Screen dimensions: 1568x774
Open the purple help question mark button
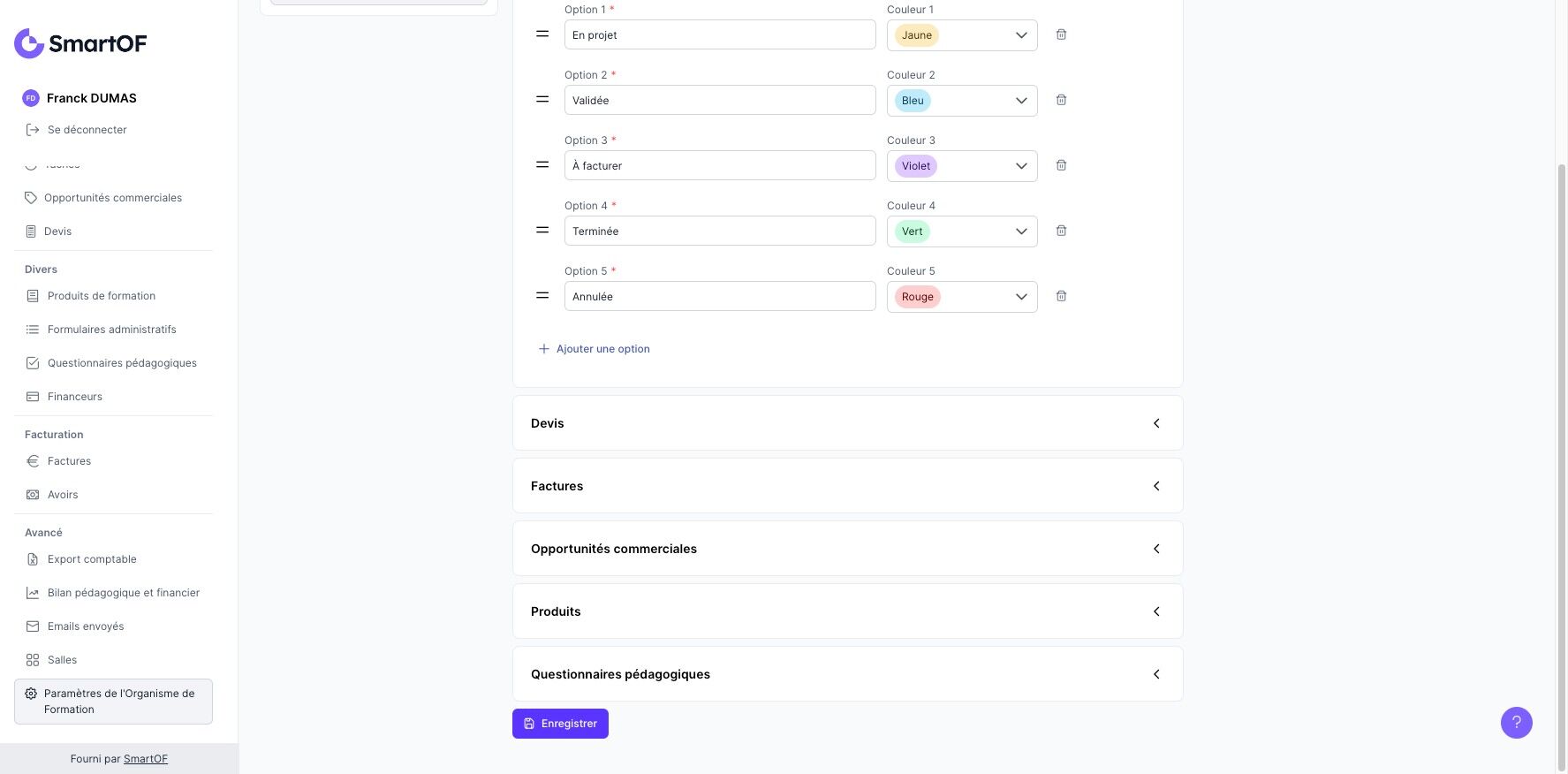click(x=1516, y=723)
